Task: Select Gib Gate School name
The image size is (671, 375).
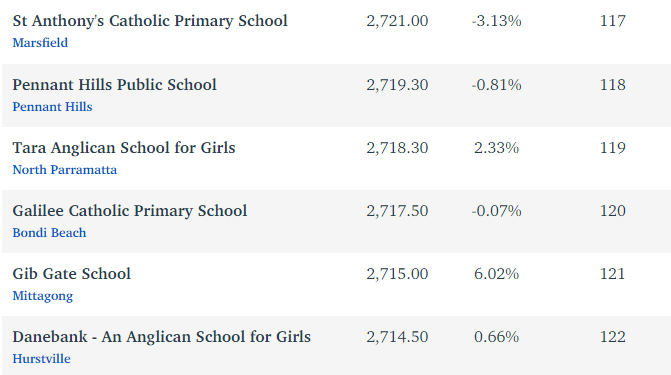Action: pos(71,274)
